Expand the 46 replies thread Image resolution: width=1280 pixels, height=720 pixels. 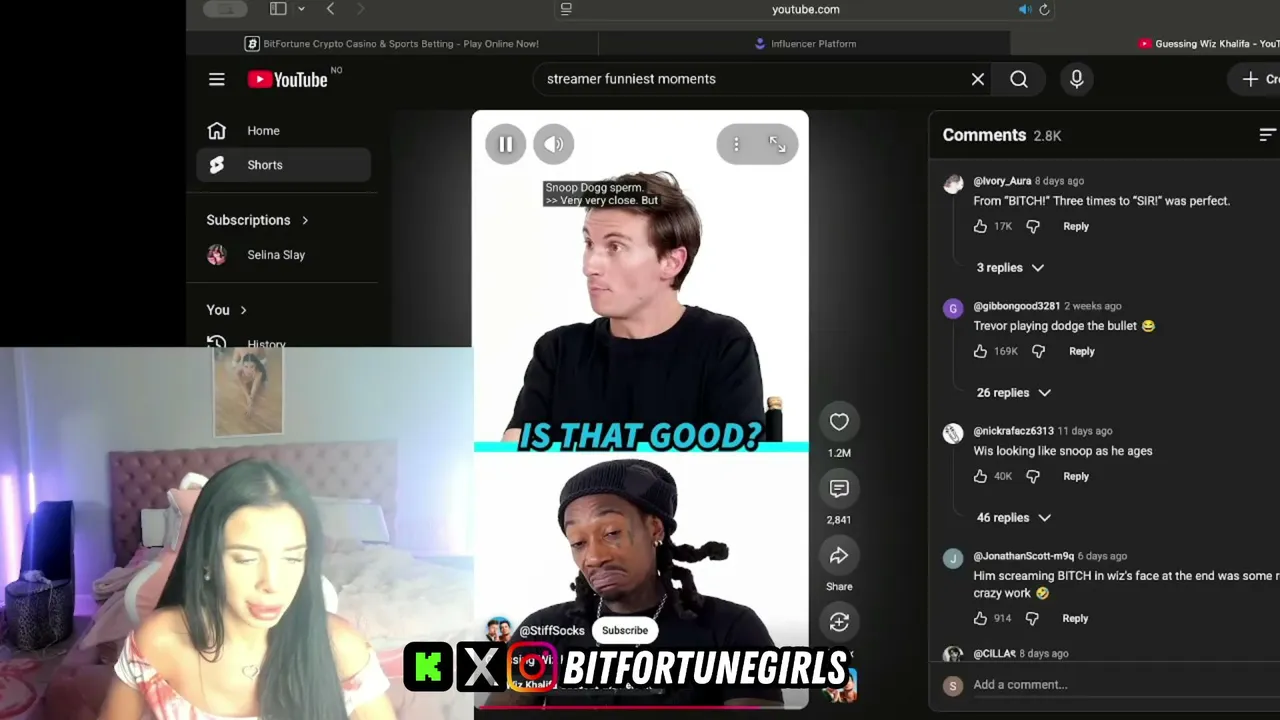(1014, 518)
